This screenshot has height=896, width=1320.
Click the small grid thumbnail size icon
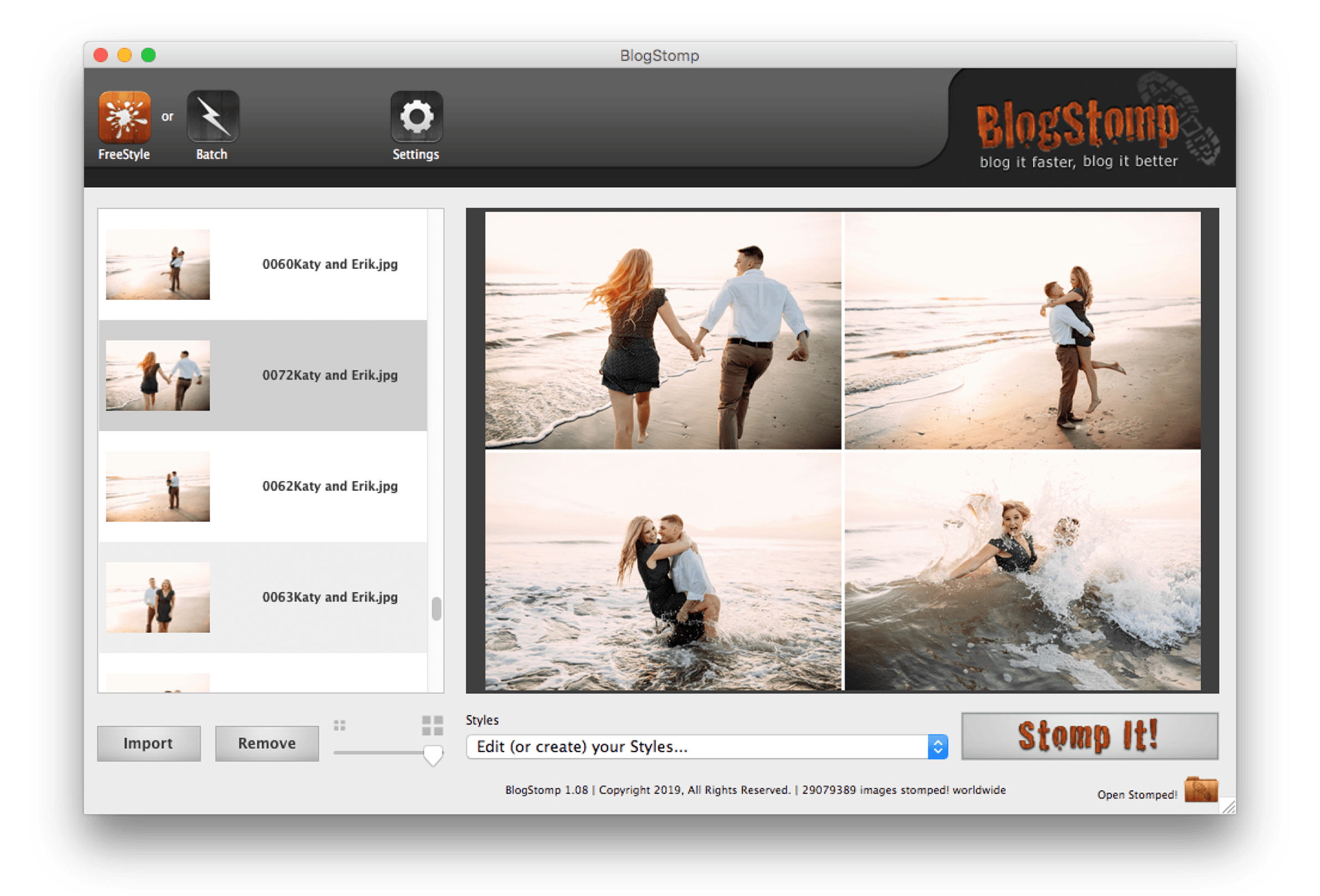coord(340,725)
